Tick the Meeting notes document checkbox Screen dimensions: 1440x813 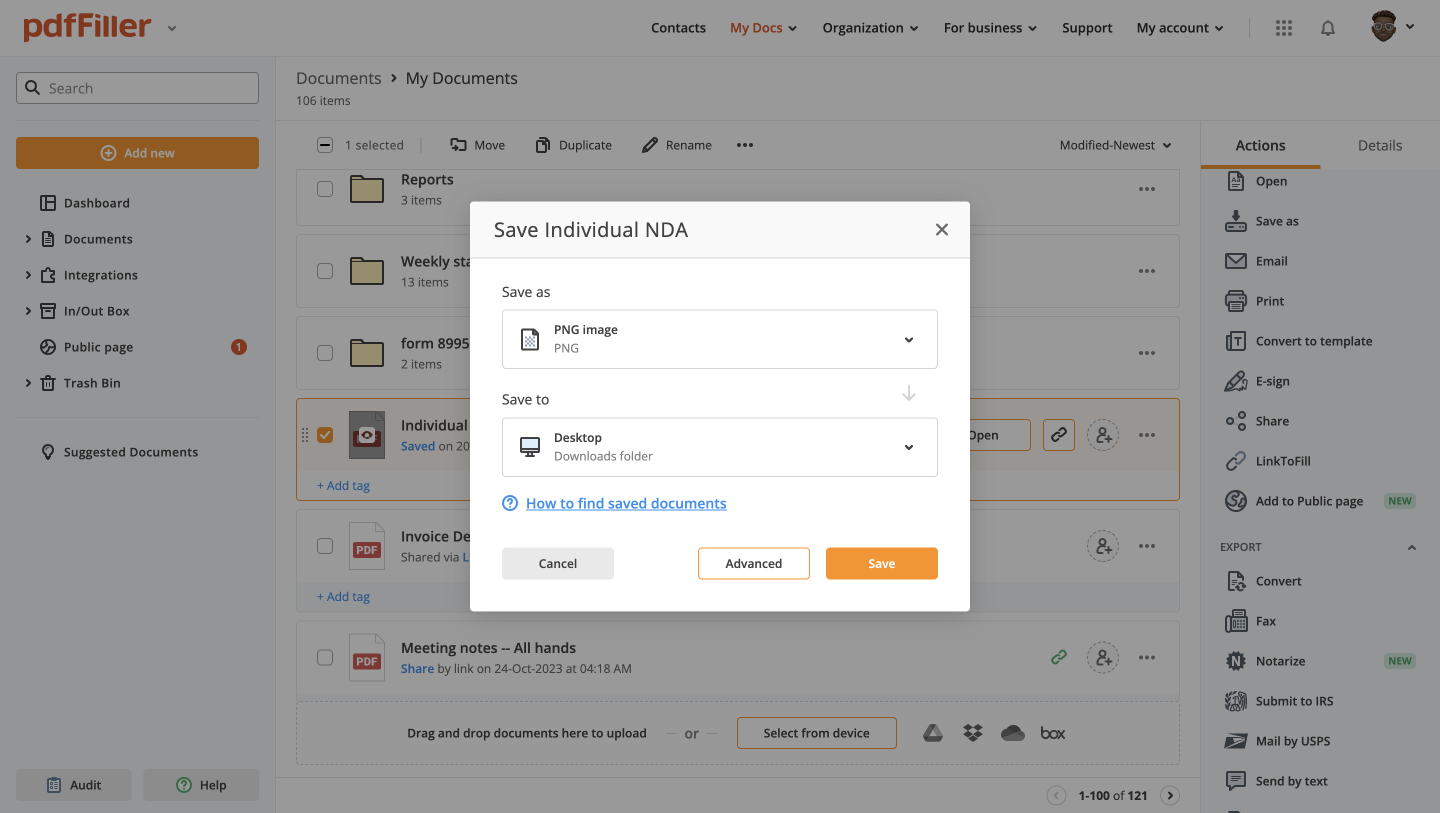(325, 657)
